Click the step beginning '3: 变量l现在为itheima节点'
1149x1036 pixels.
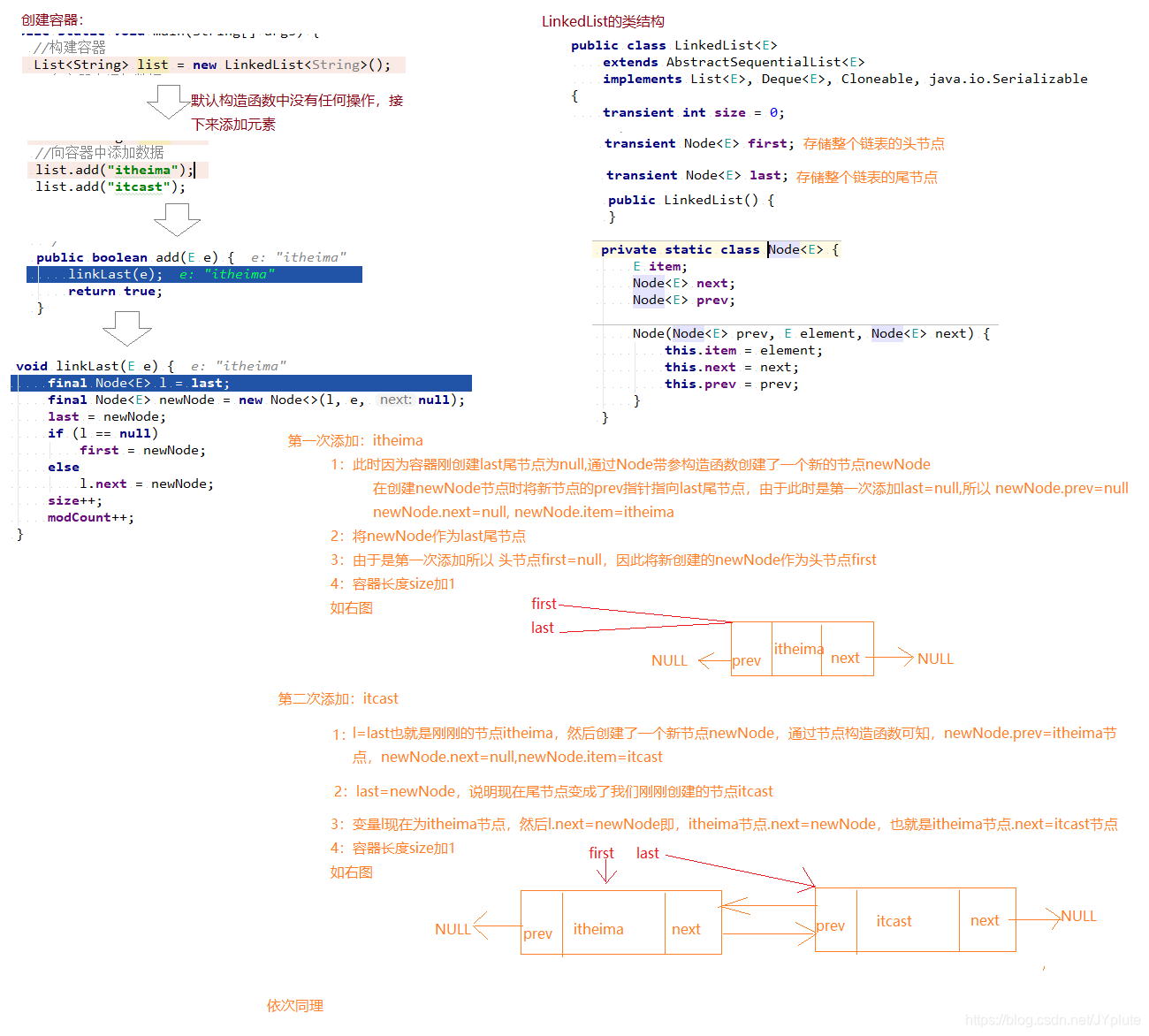(x=724, y=824)
